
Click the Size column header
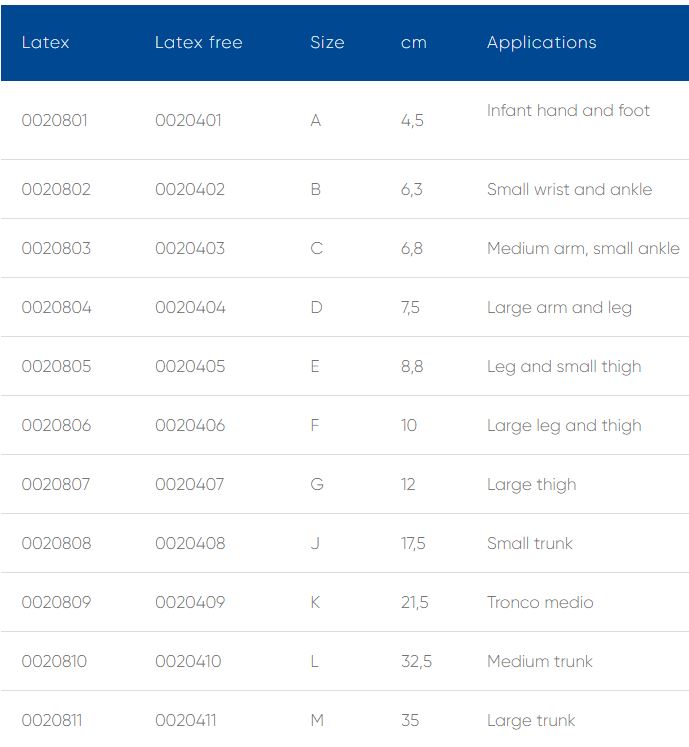(x=327, y=42)
